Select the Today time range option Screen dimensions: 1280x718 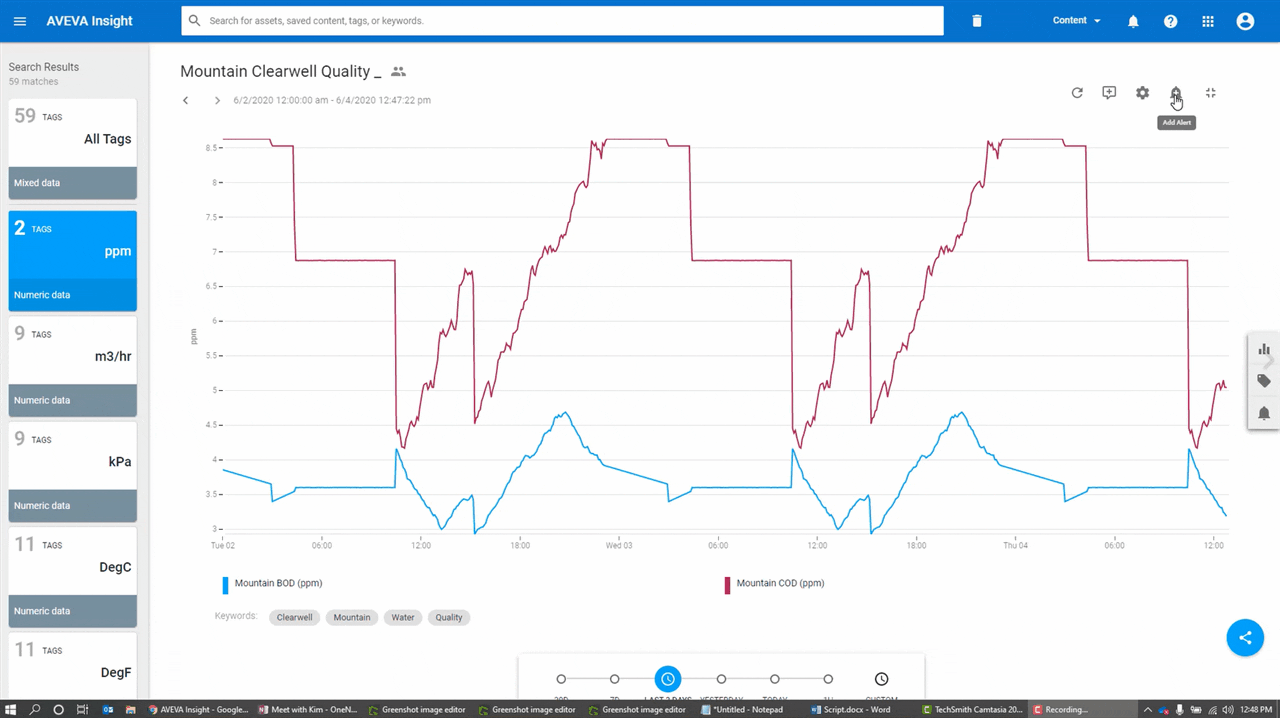pyautogui.click(x=774, y=679)
